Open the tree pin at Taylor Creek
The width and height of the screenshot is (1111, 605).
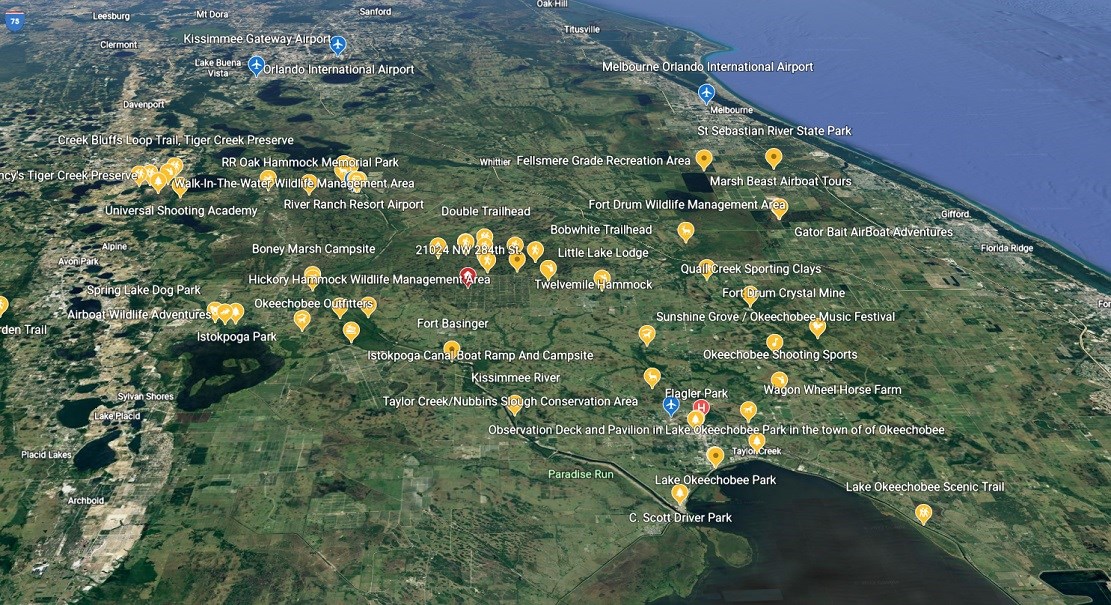coord(757,442)
